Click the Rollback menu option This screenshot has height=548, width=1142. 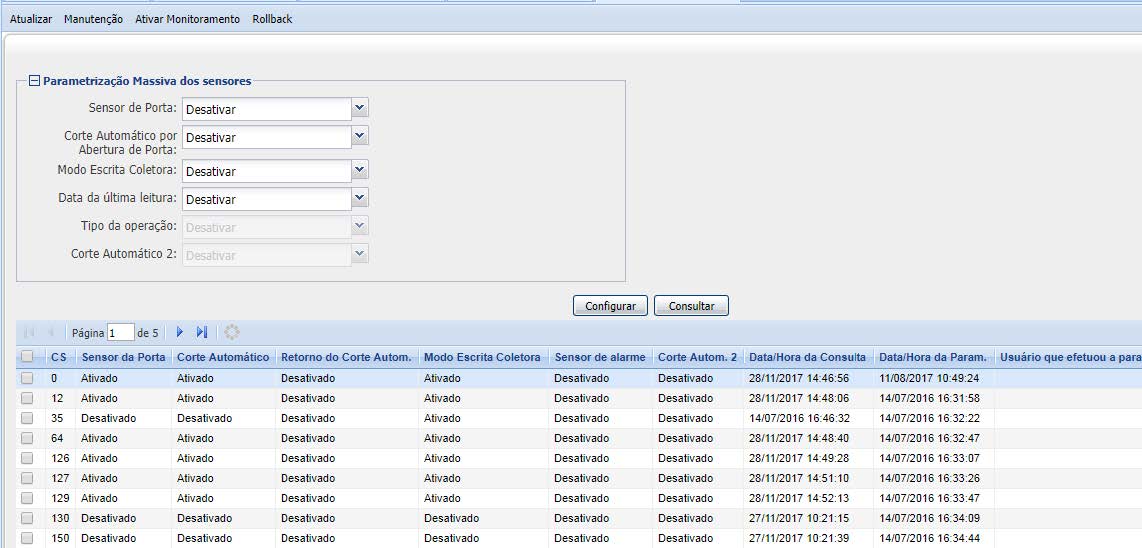tap(272, 19)
